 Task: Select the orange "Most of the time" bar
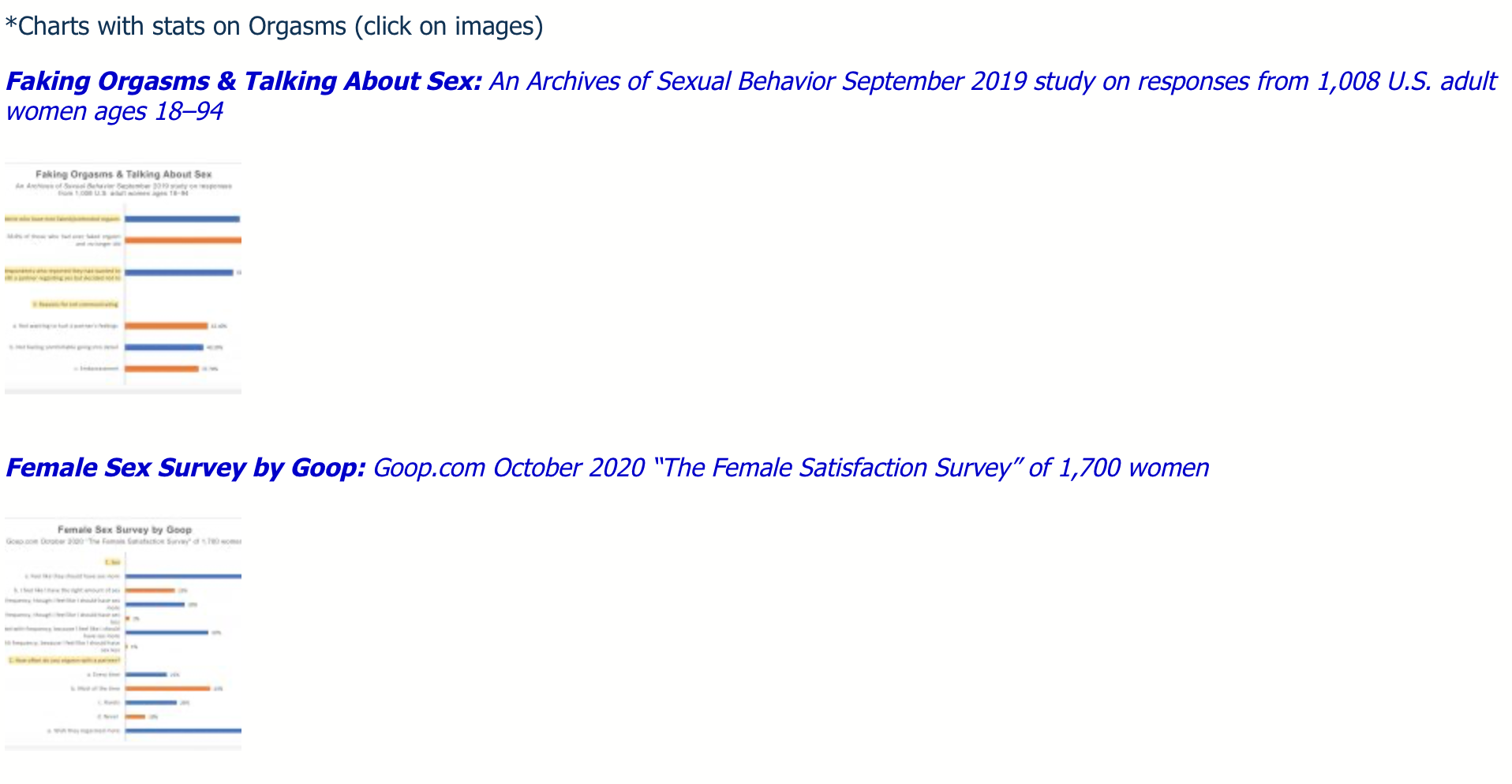tap(167, 689)
